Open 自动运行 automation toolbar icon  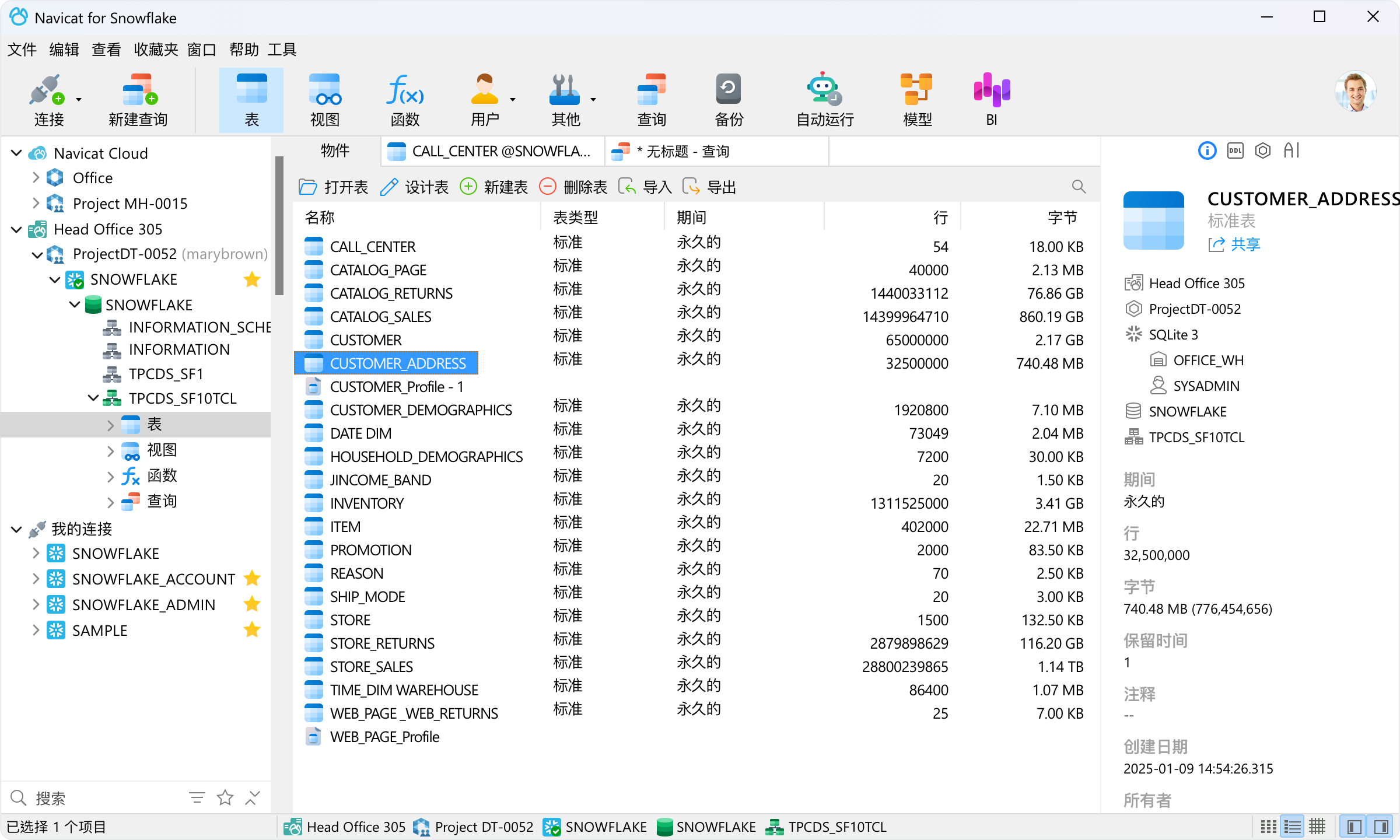(824, 100)
